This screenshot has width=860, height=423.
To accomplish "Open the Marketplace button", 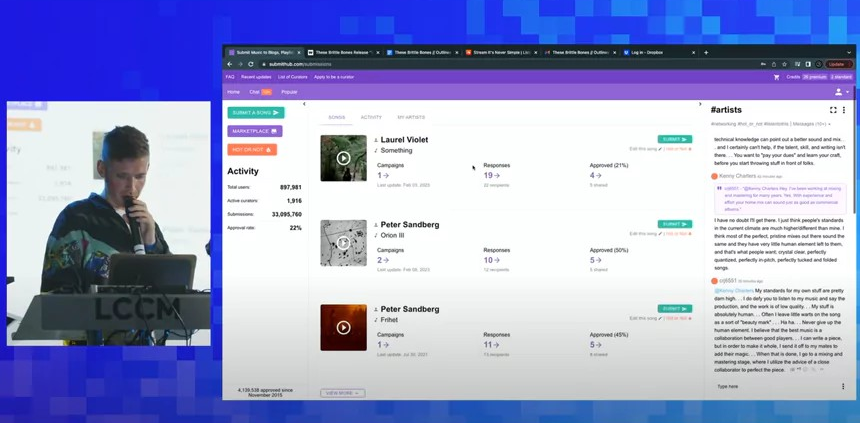I will (255, 131).
